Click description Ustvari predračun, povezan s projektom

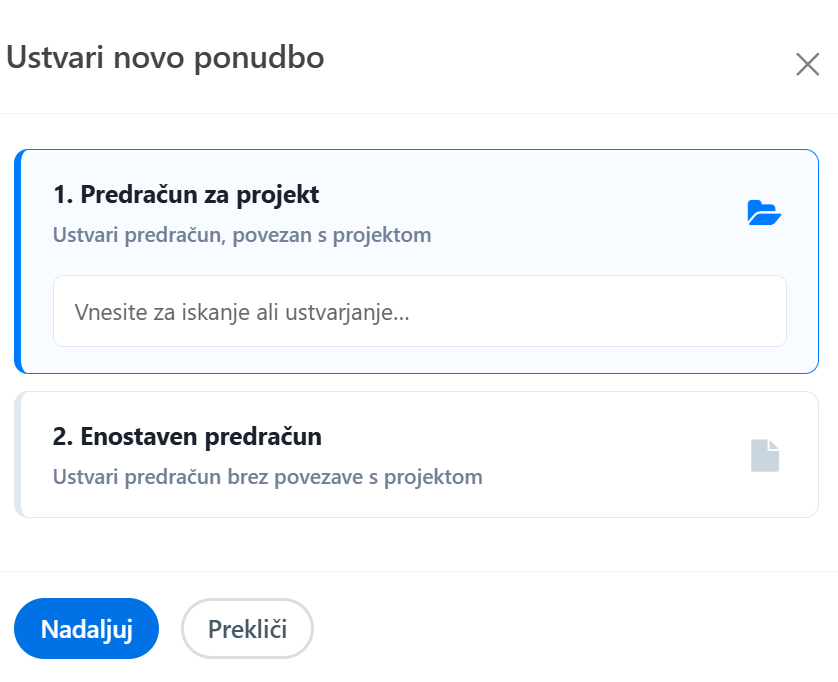pyautogui.click(x=242, y=236)
